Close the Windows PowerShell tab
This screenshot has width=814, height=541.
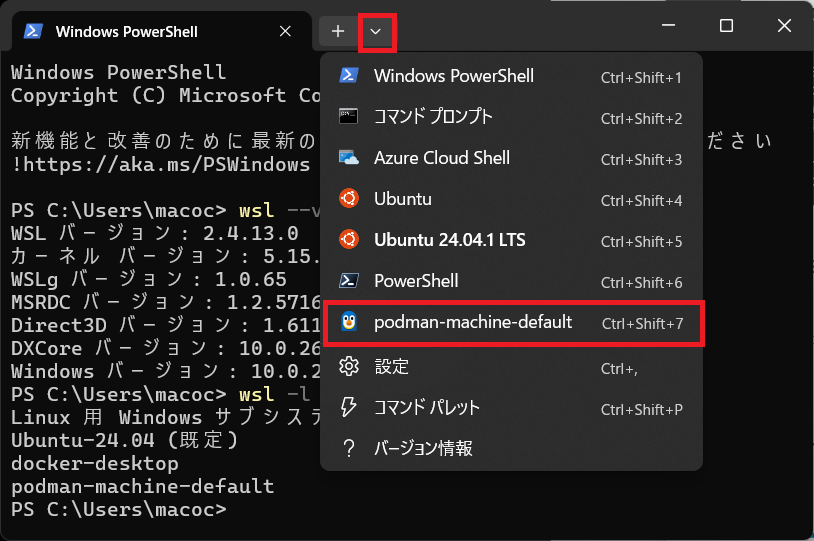tap(285, 31)
